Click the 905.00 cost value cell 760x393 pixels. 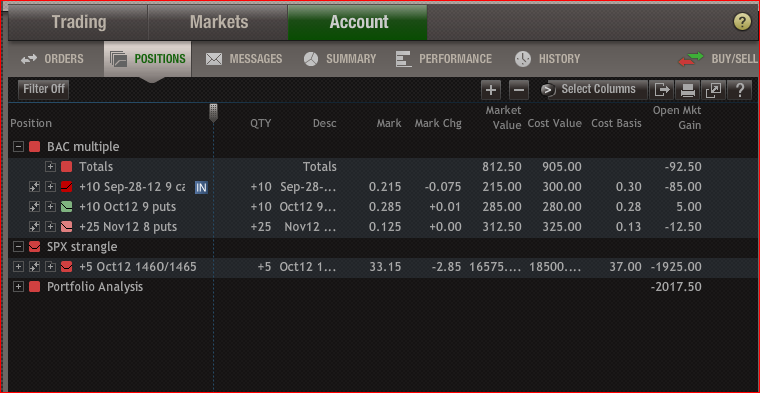pos(562,167)
